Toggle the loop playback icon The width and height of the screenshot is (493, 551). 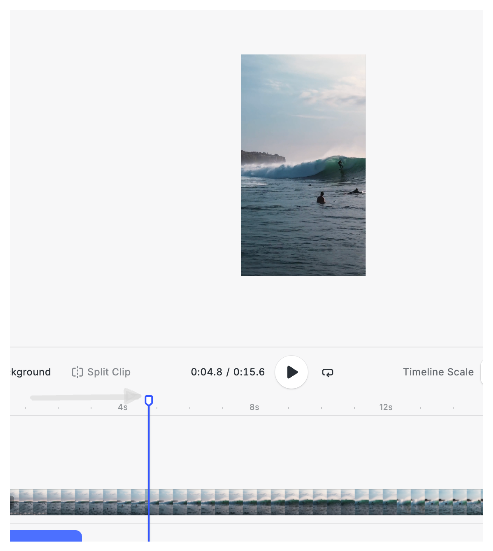tap(327, 372)
